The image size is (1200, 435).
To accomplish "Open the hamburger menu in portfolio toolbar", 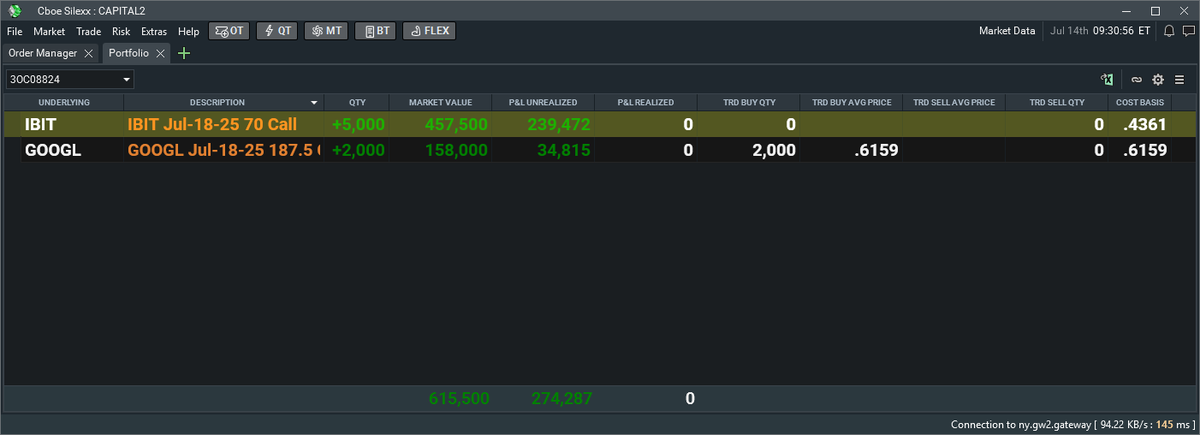I will 1180,80.
